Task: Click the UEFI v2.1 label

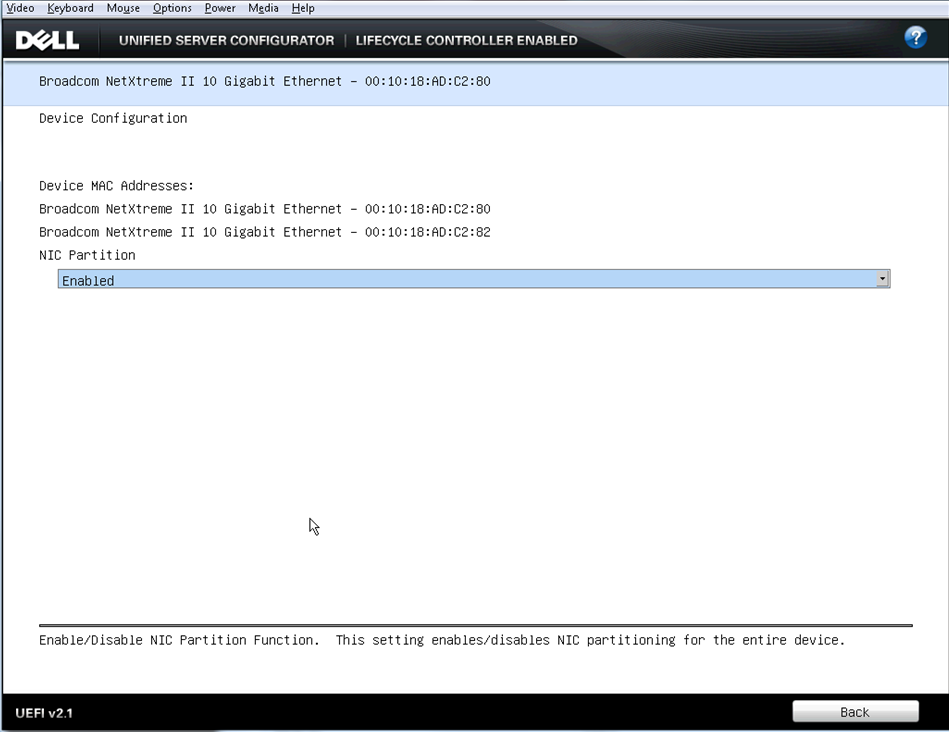Action: coord(44,713)
